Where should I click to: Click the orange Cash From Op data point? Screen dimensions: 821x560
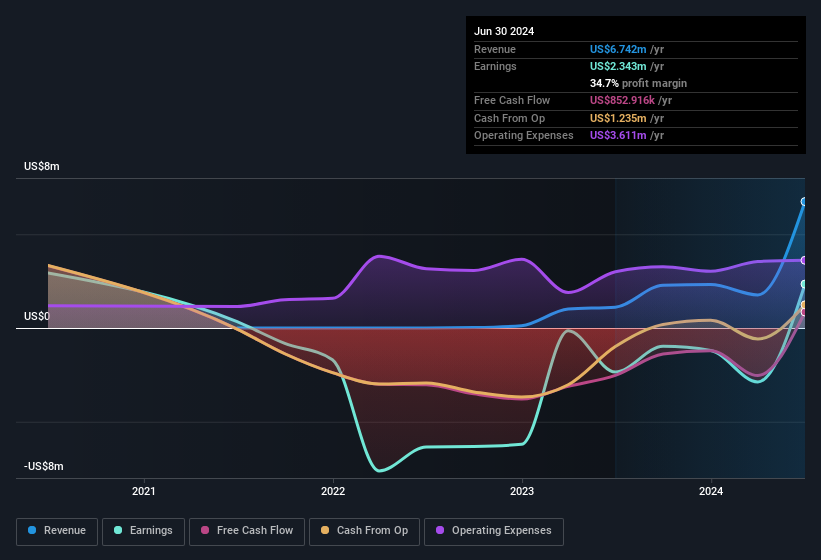click(804, 305)
